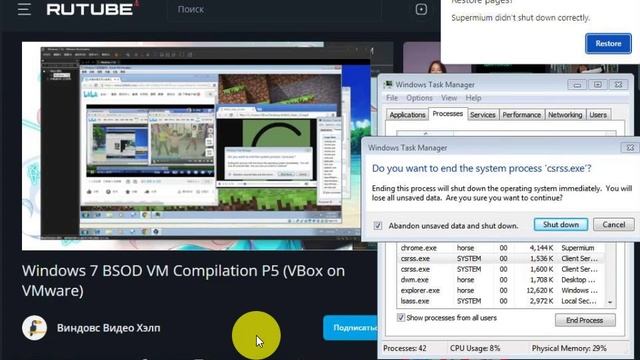Click the End Process button
Image resolution: width=640 pixels, height=360 pixels.
[584, 320]
